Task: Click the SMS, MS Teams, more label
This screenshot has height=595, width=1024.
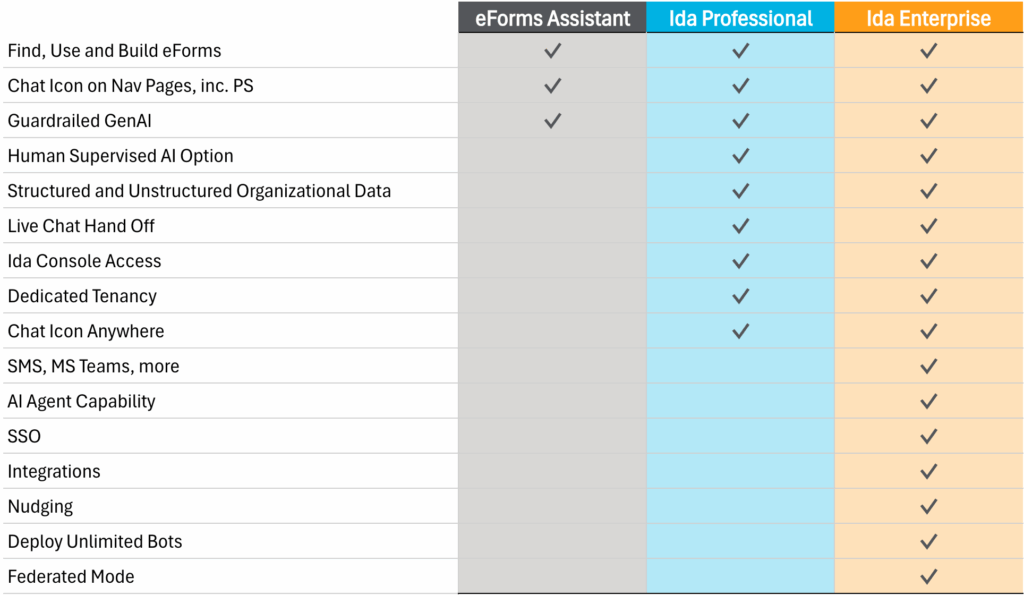Action: coord(93,366)
